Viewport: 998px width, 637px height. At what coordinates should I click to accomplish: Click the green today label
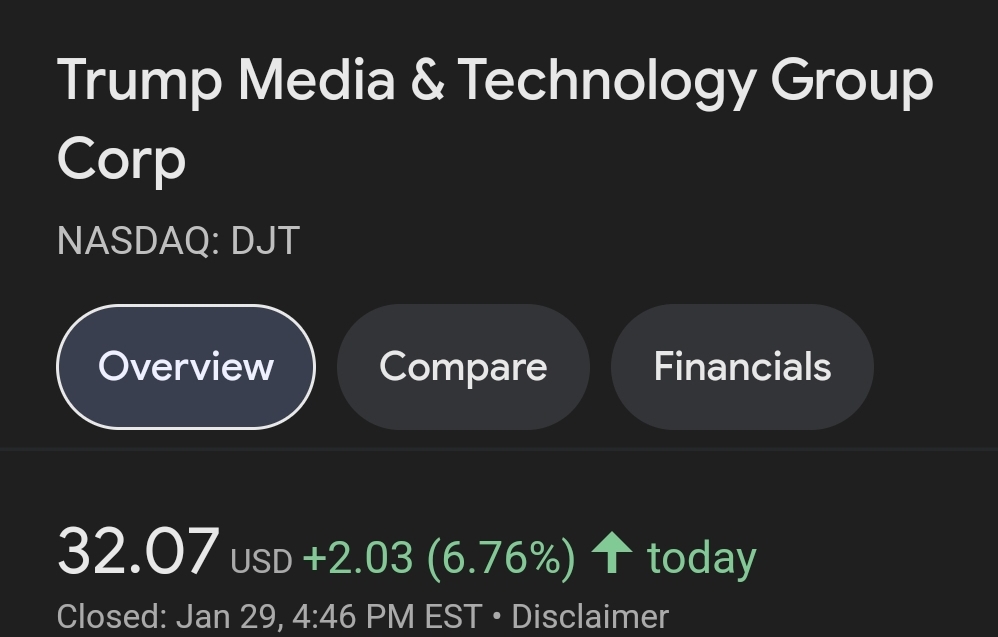point(702,559)
